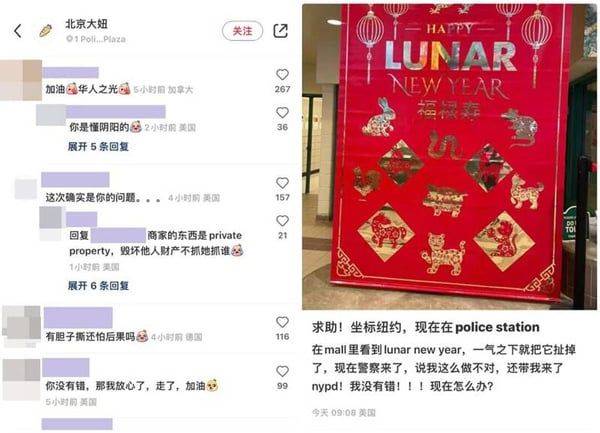This screenshot has height=433, width=600.
Task: Open the 1 Poli...Plaza location tag
Action: point(96,39)
